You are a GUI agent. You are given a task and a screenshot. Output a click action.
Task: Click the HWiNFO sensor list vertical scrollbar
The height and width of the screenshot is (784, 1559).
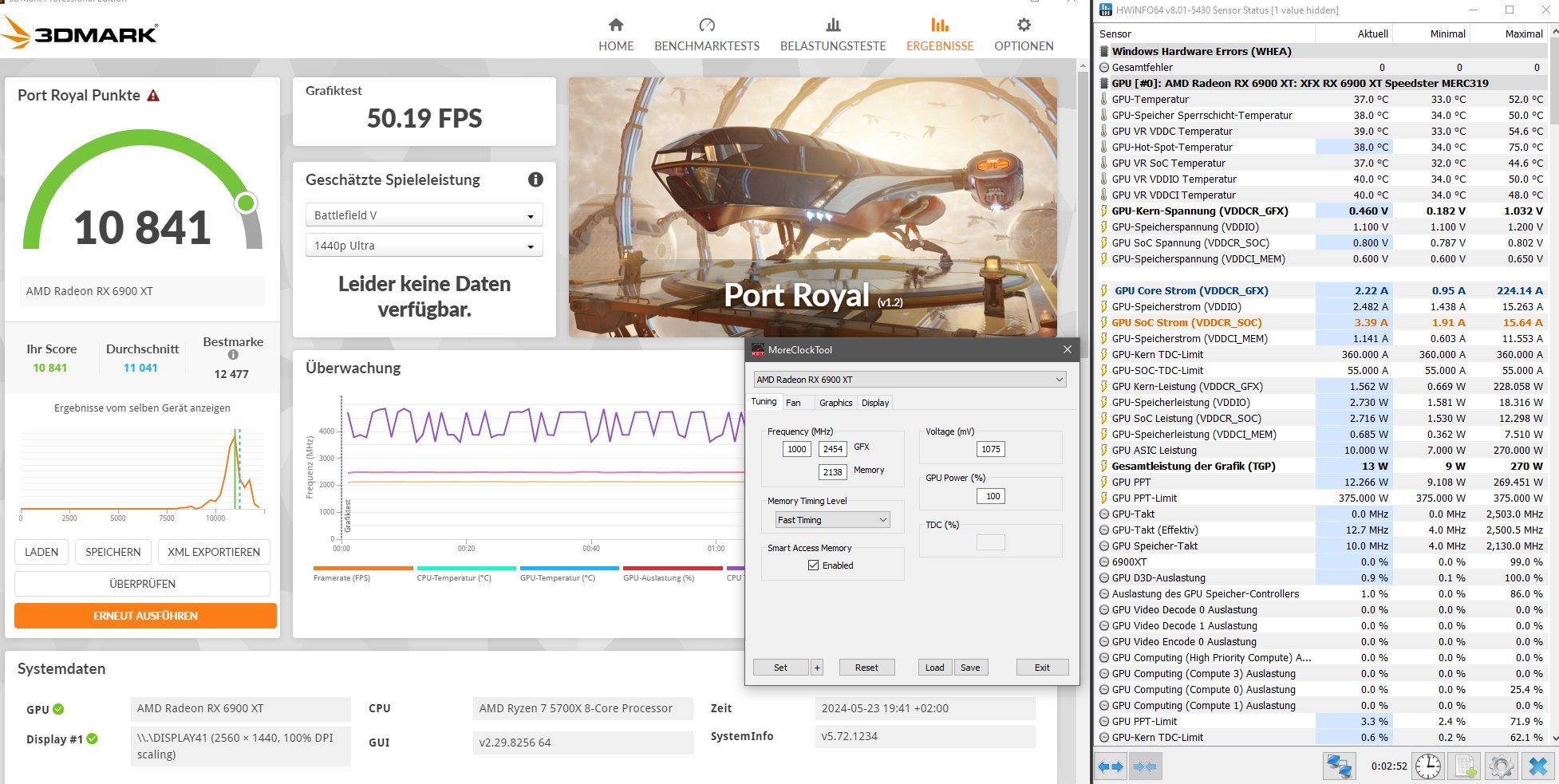click(1553, 385)
